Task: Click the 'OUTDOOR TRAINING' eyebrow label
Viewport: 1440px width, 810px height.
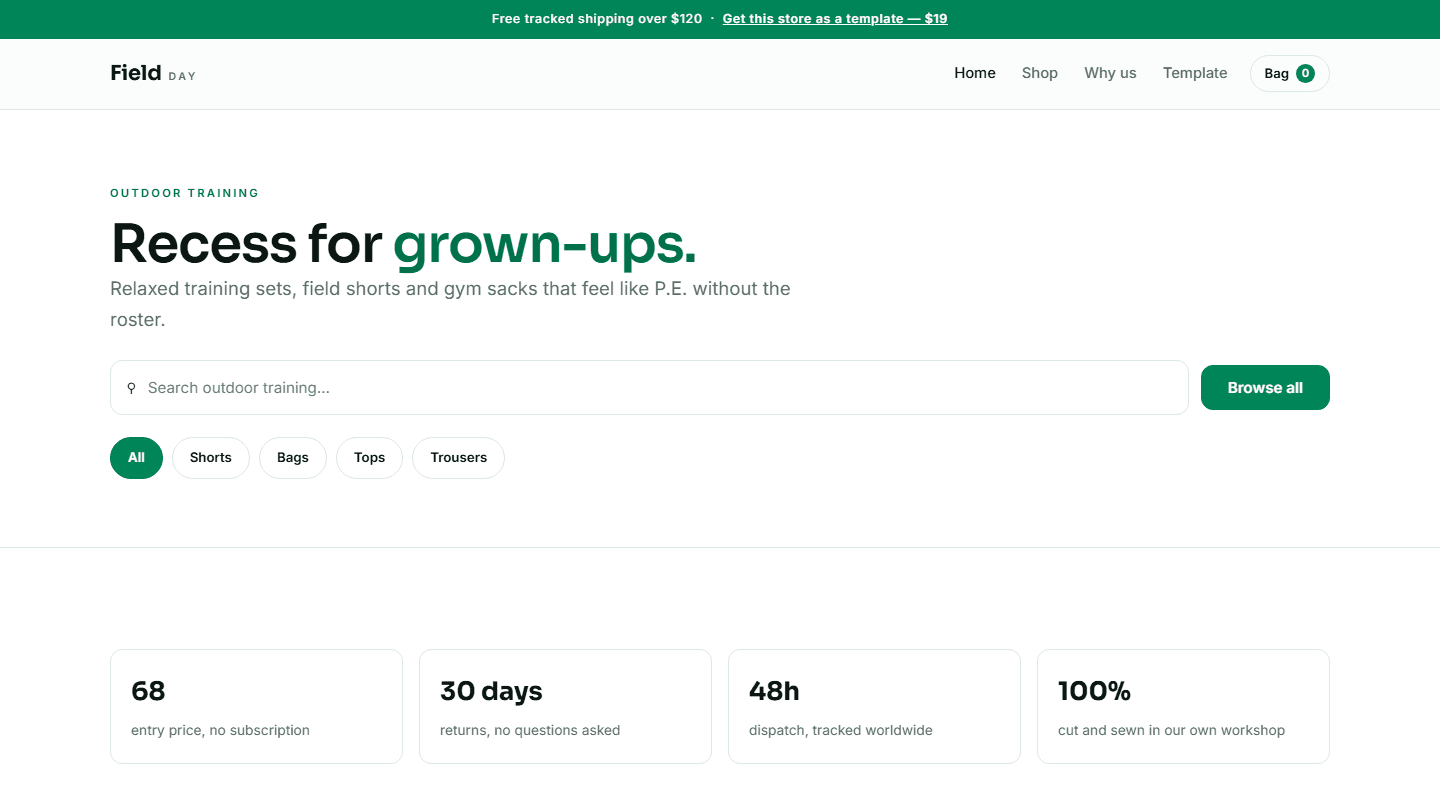Action: [x=185, y=193]
